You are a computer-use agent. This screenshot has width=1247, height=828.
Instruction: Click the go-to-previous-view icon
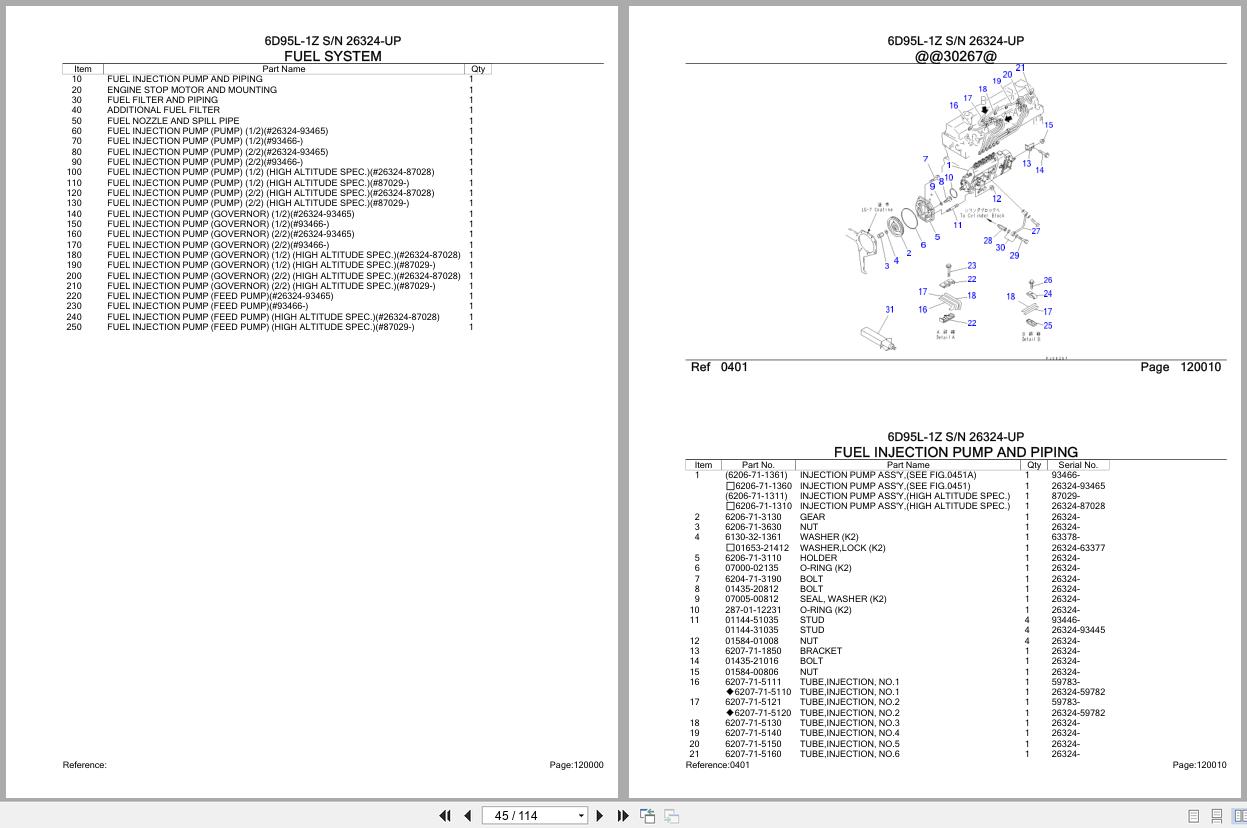[648, 816]
